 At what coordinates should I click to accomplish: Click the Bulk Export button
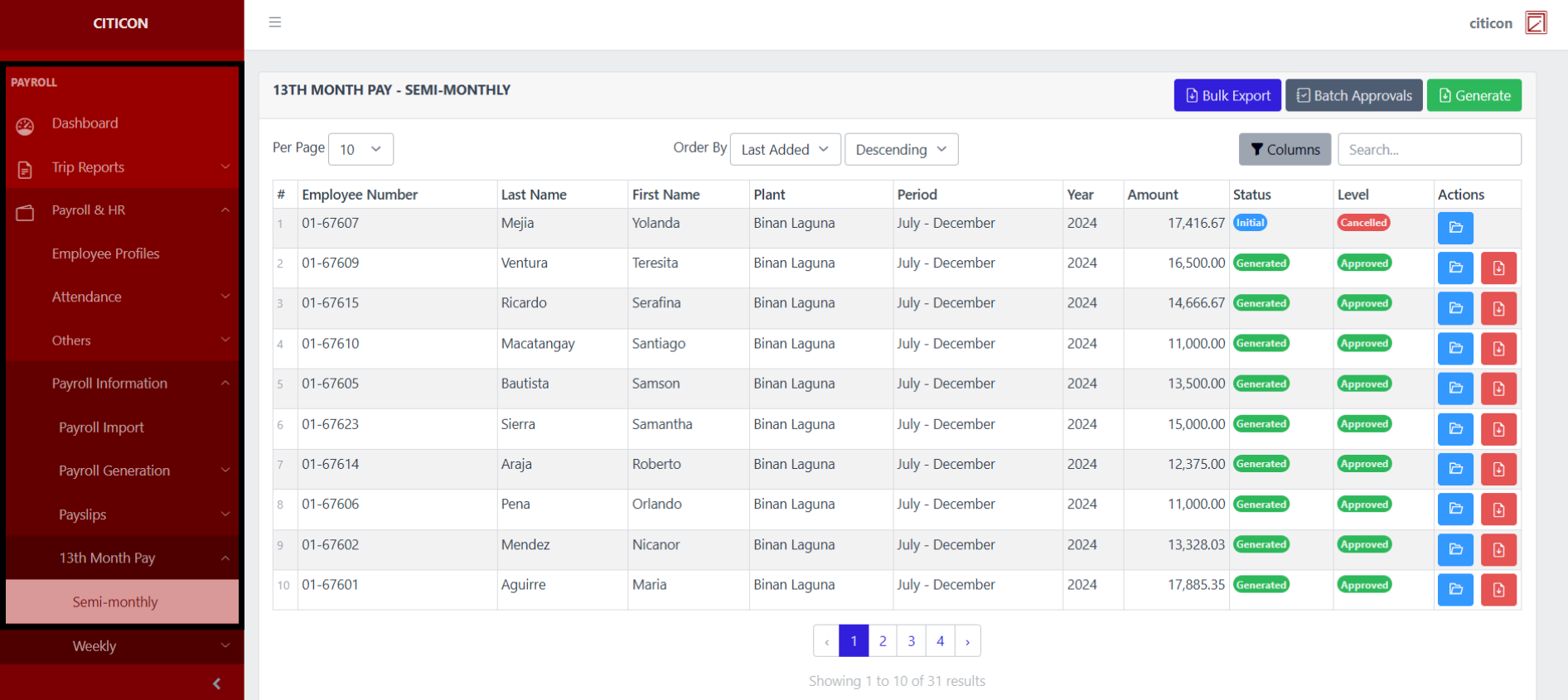pyautogui.click(x=1227, y=95)
